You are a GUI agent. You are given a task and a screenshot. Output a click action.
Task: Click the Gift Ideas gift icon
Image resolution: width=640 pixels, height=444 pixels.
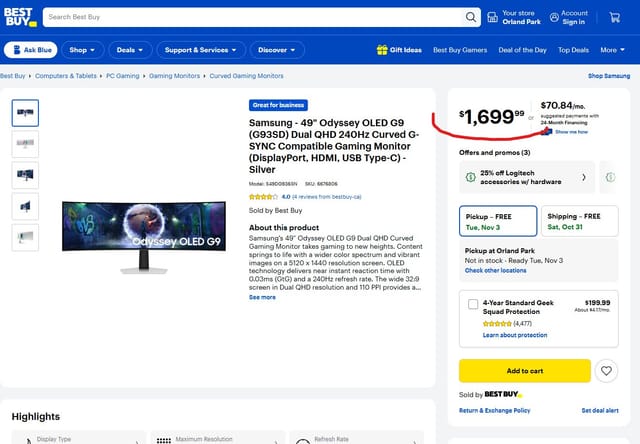(x=382, y=50)
